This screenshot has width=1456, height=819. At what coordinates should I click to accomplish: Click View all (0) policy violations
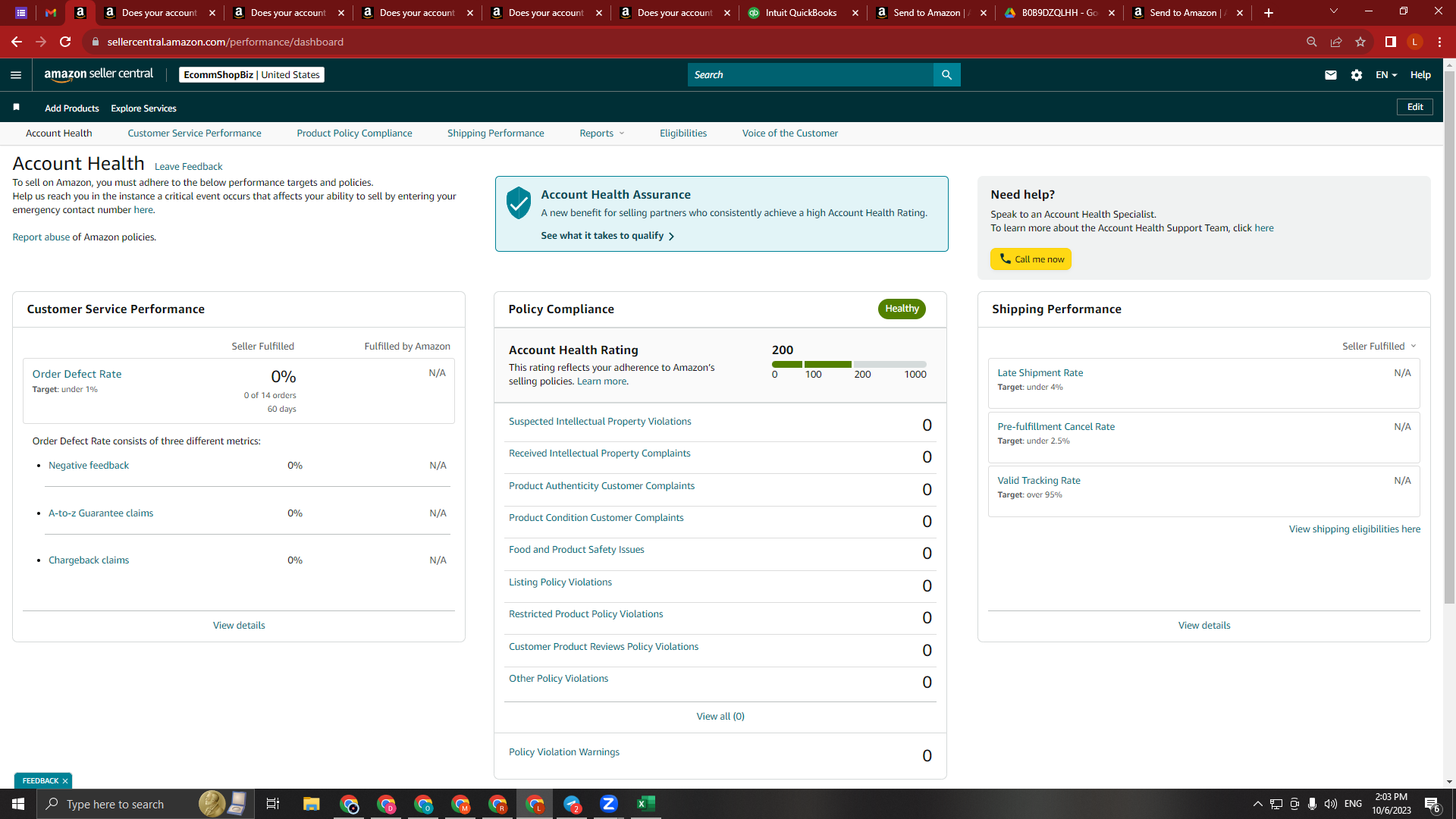click(720, 717)
